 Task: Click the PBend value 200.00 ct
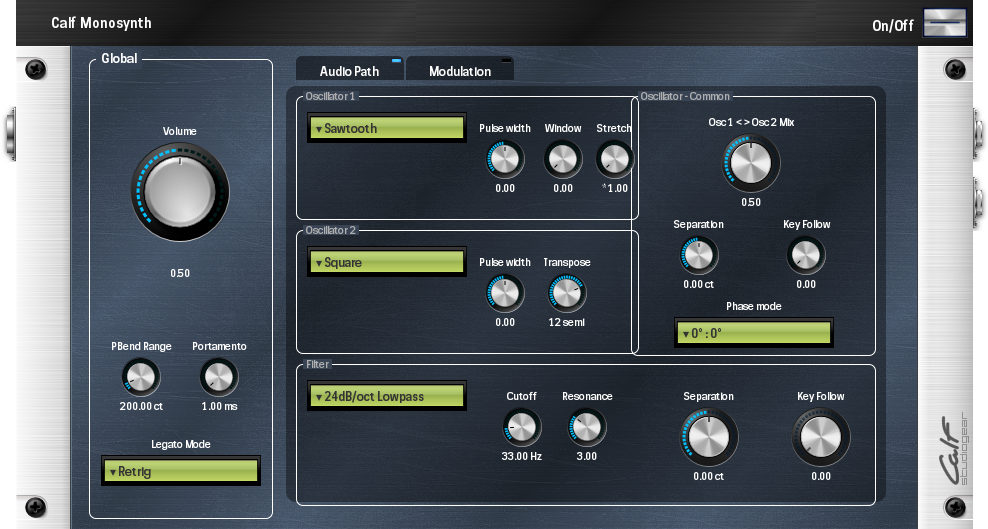[x=141, y=407]
